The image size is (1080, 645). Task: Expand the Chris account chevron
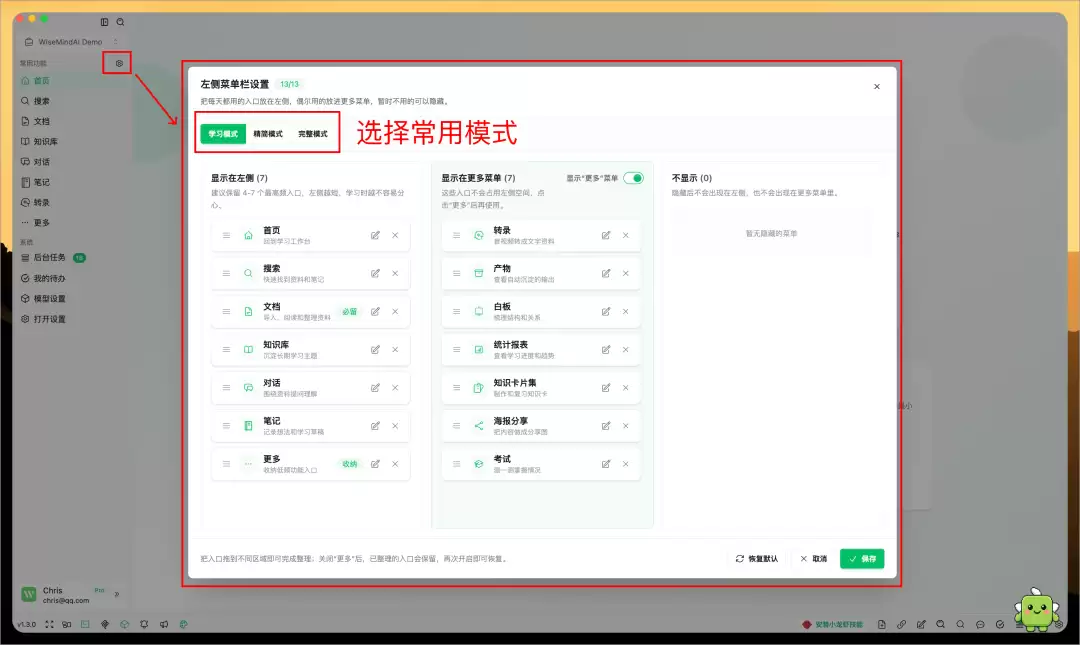[116, 594]
